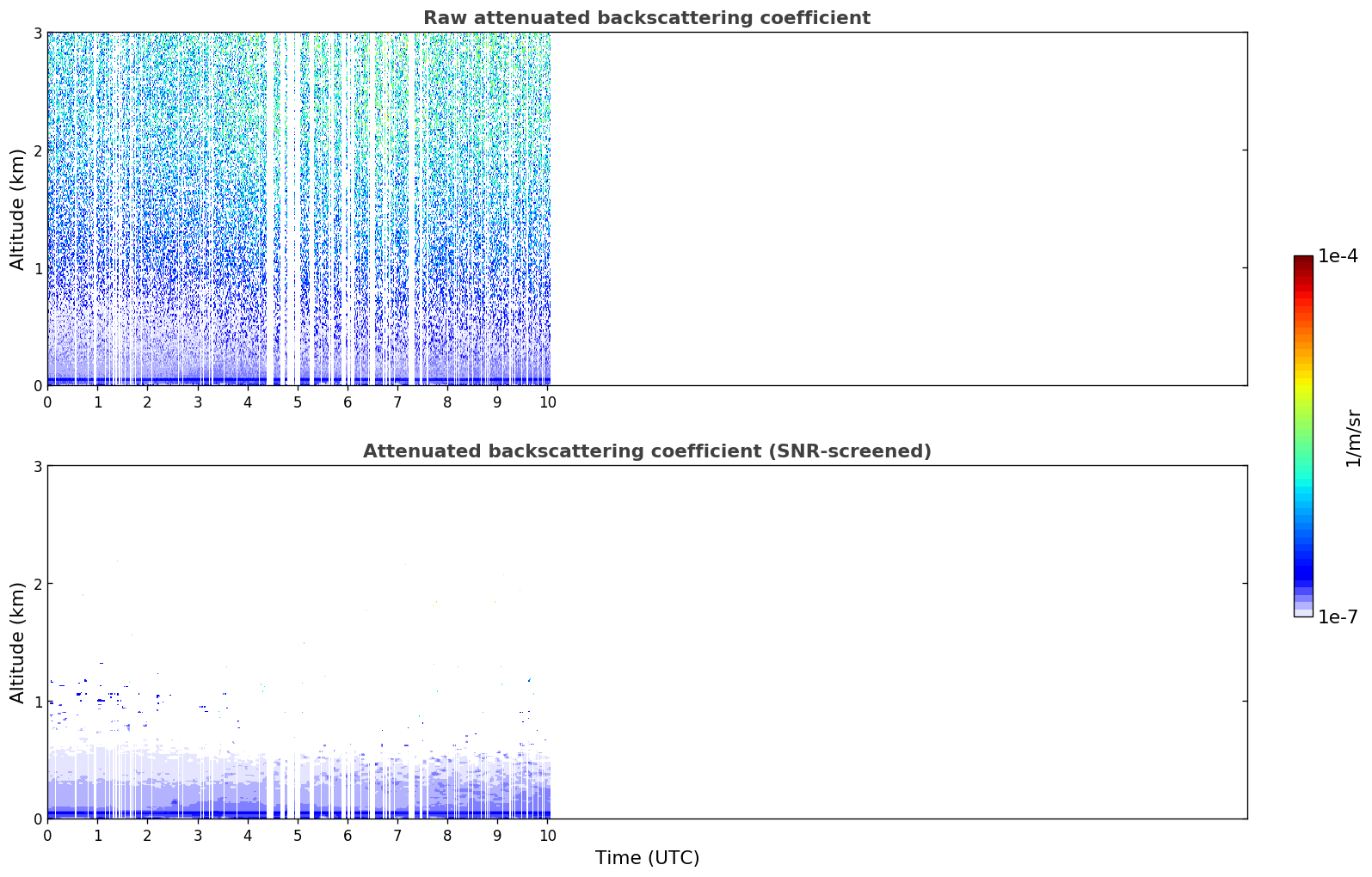
Task: Click tick label '0' on the bottom time axis
Action: point(47,836)
